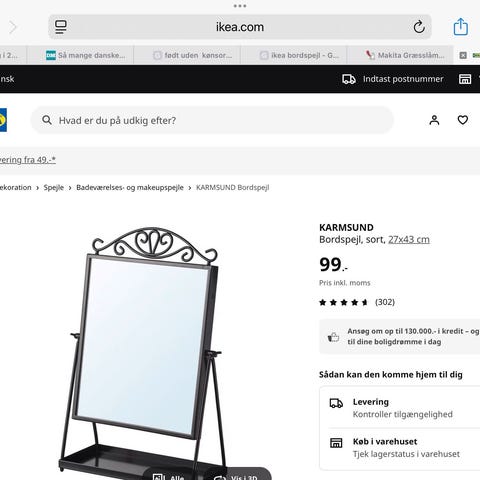The height and width of the screenshot is (480, 480).
Task: Click the ikea.com address bar
Action: point(240,27)
